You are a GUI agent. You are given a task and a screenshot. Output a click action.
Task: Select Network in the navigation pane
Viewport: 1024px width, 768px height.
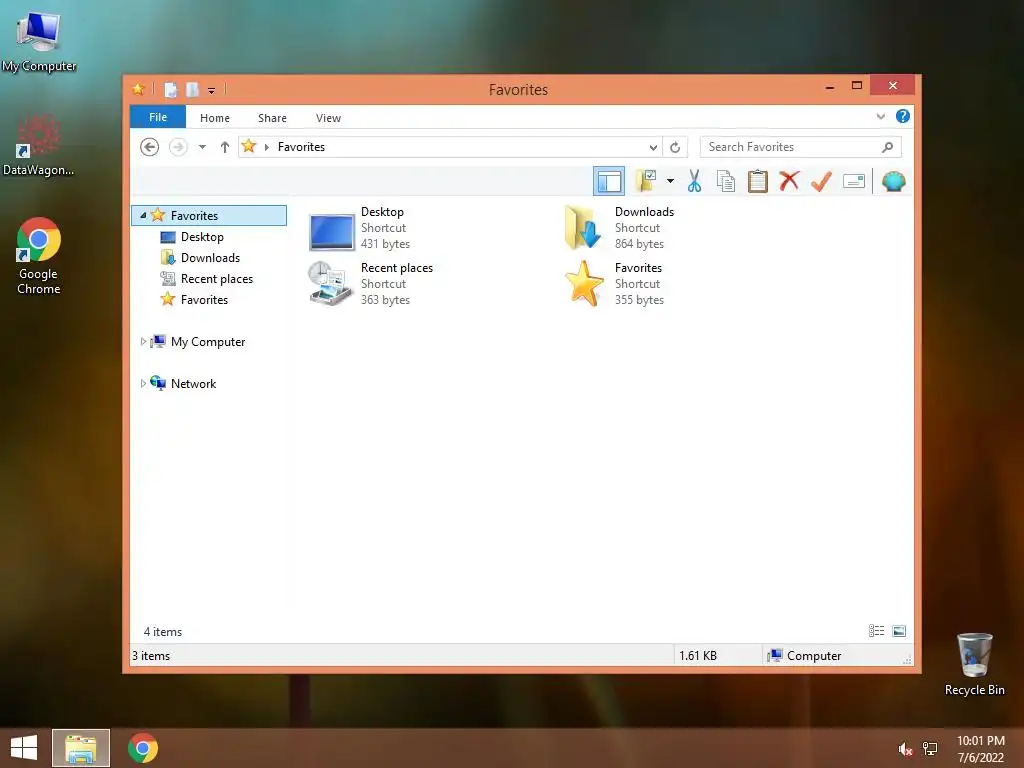pos(193,383)
